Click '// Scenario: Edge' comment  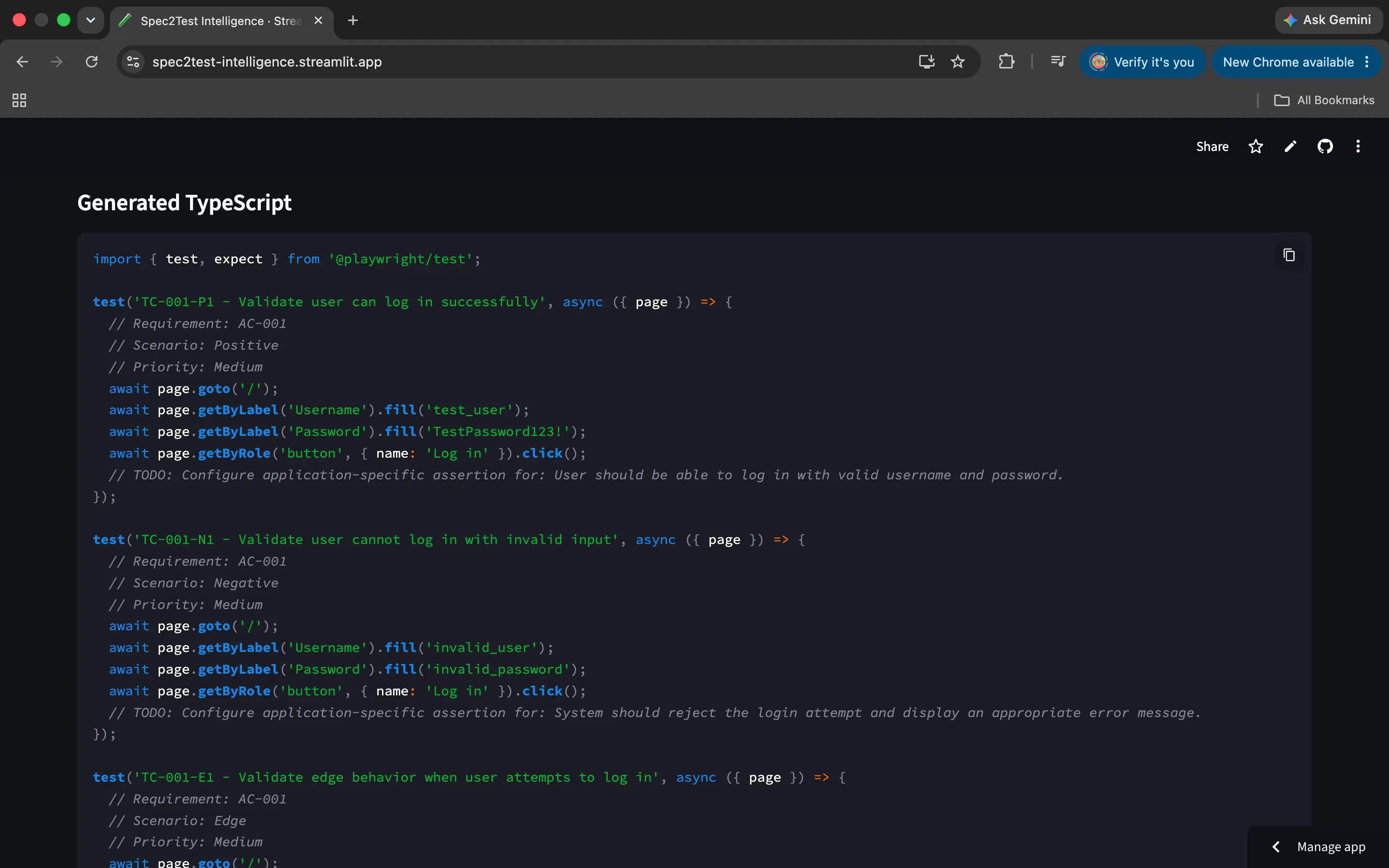(x=177, y=820)
